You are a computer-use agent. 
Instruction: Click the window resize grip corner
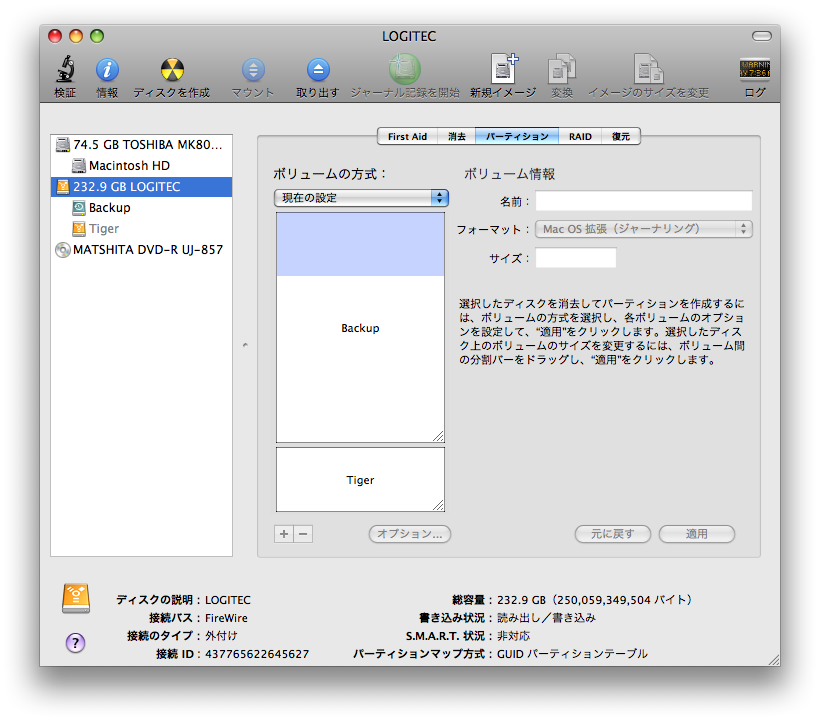pos(773,660)
